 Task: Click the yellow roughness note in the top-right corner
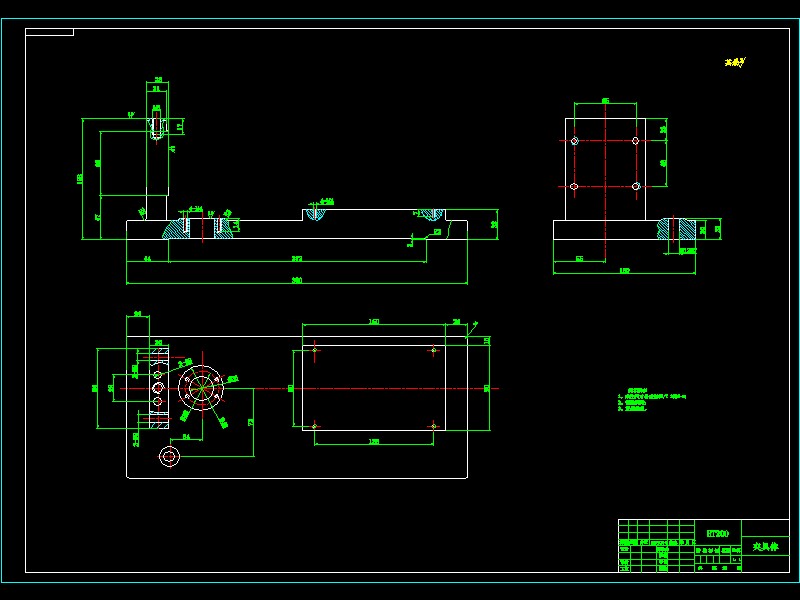click(x=735, y=62)
